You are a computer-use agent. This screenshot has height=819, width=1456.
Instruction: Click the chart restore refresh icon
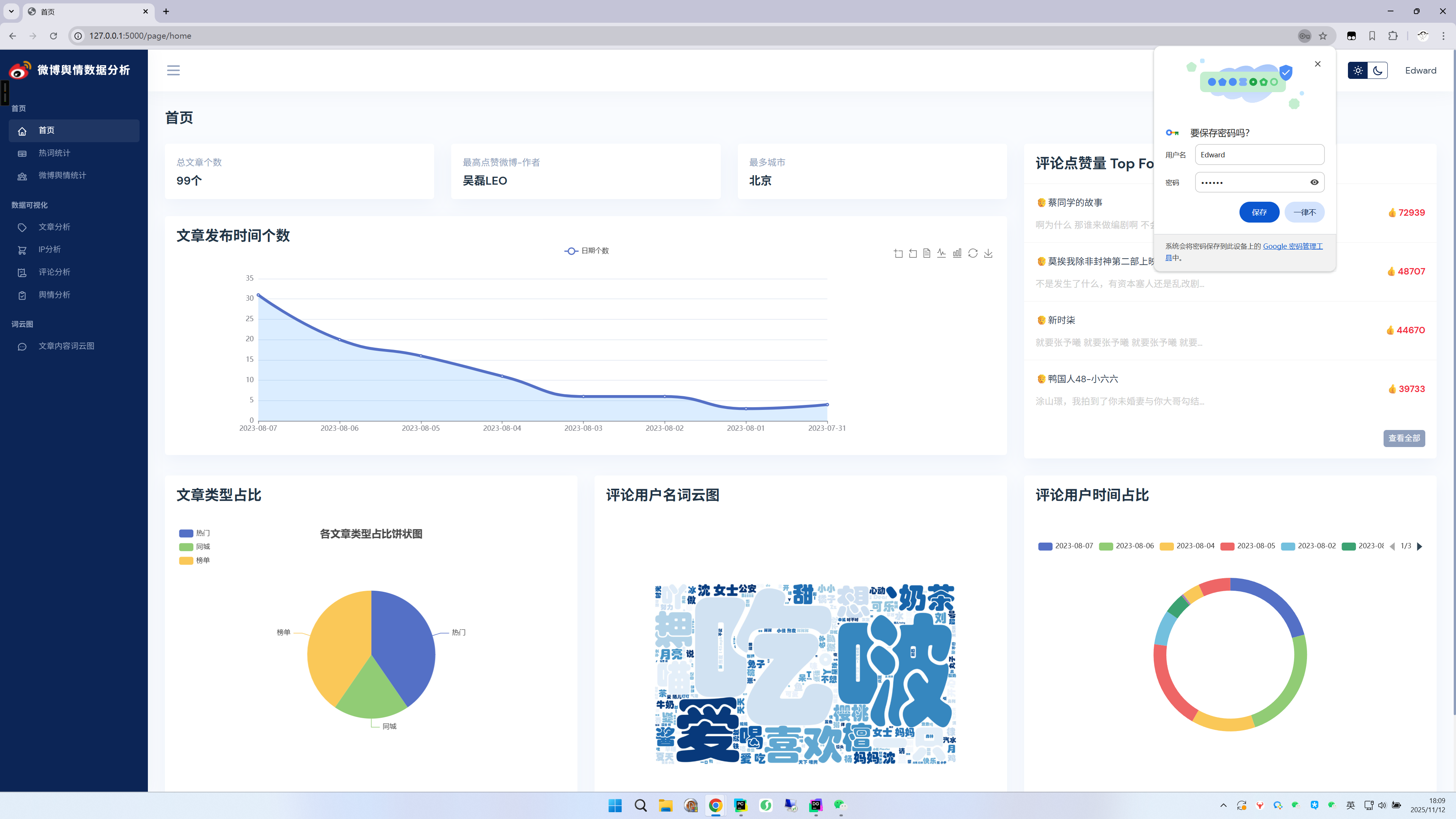click(973, 253)
